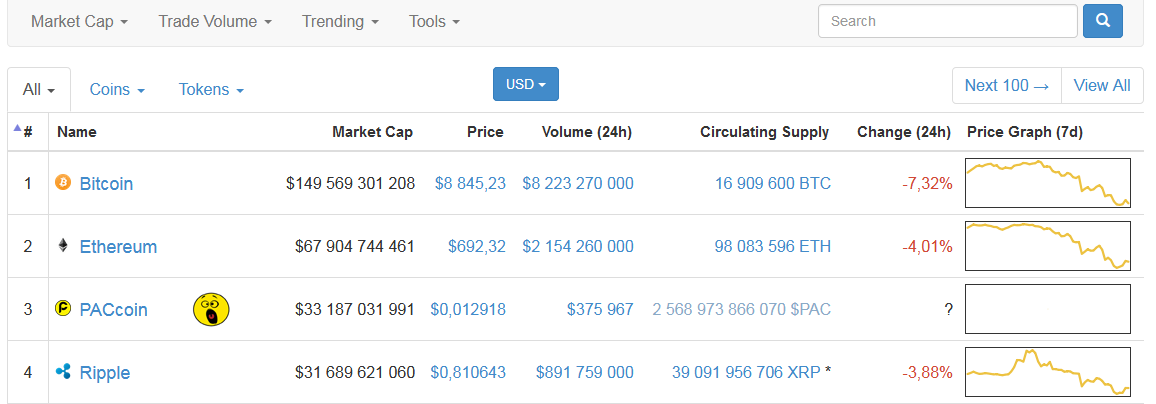This screenshot has height=404, width=1156.
Task: Click Bitcoin volume $8 223 270 000
Action: coord(578,183)
